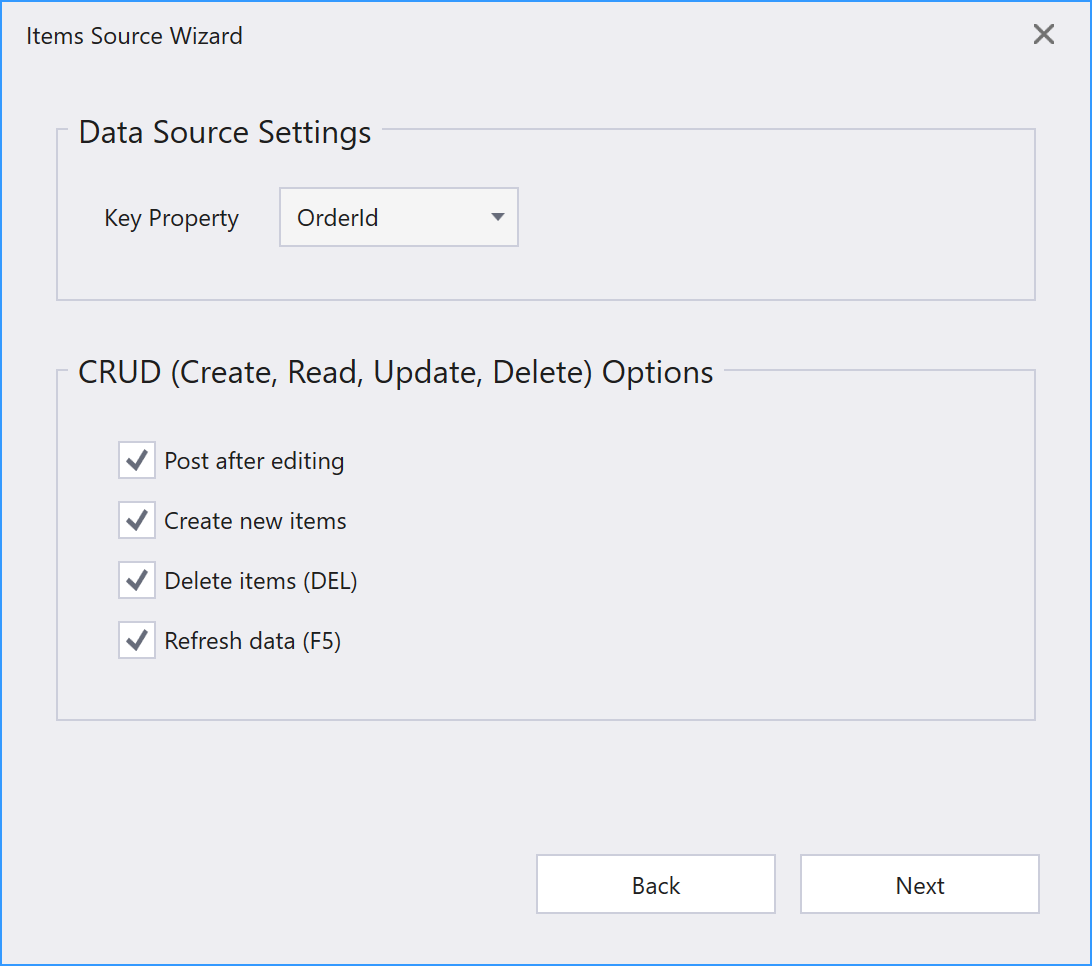Click the "Create new items" label text
1092x966 pixels.
(x=255, y=521)
